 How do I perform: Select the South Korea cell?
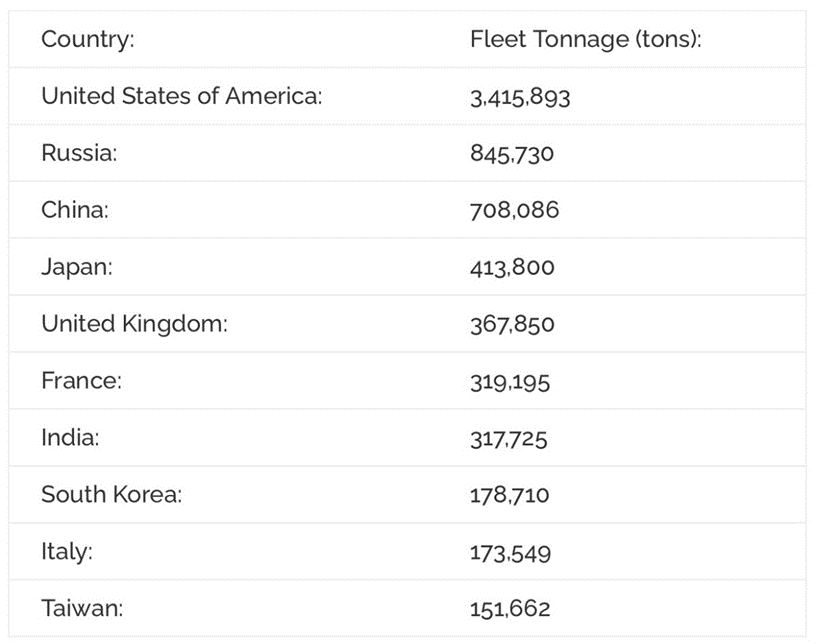(111, 495)
